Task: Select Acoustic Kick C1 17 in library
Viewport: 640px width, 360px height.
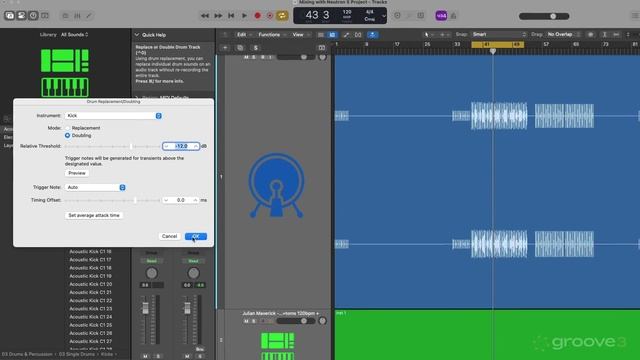Action: click(x=91, y=260)
